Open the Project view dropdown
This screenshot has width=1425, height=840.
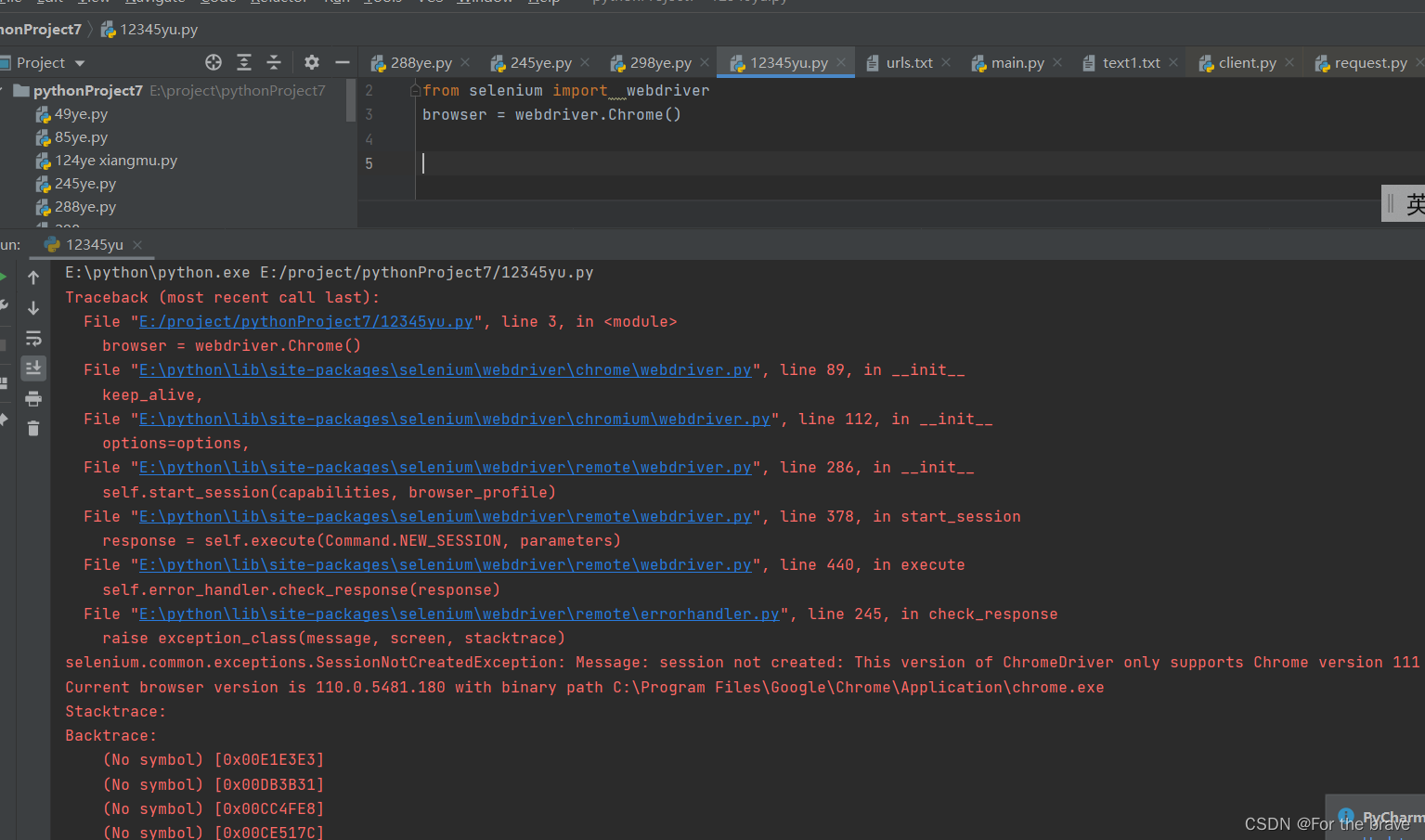80,63
